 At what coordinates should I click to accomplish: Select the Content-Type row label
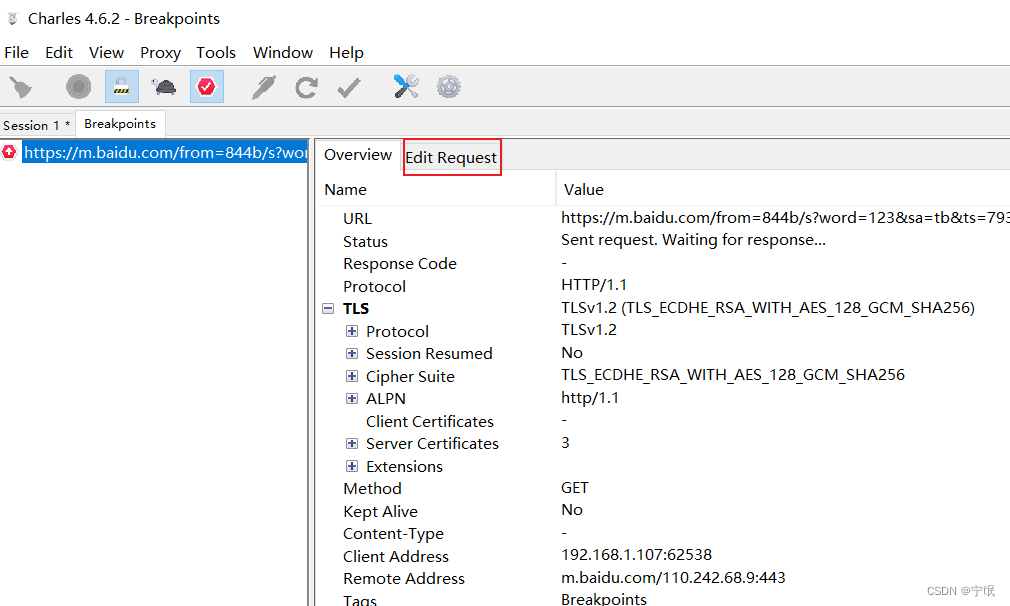[394, 534]
